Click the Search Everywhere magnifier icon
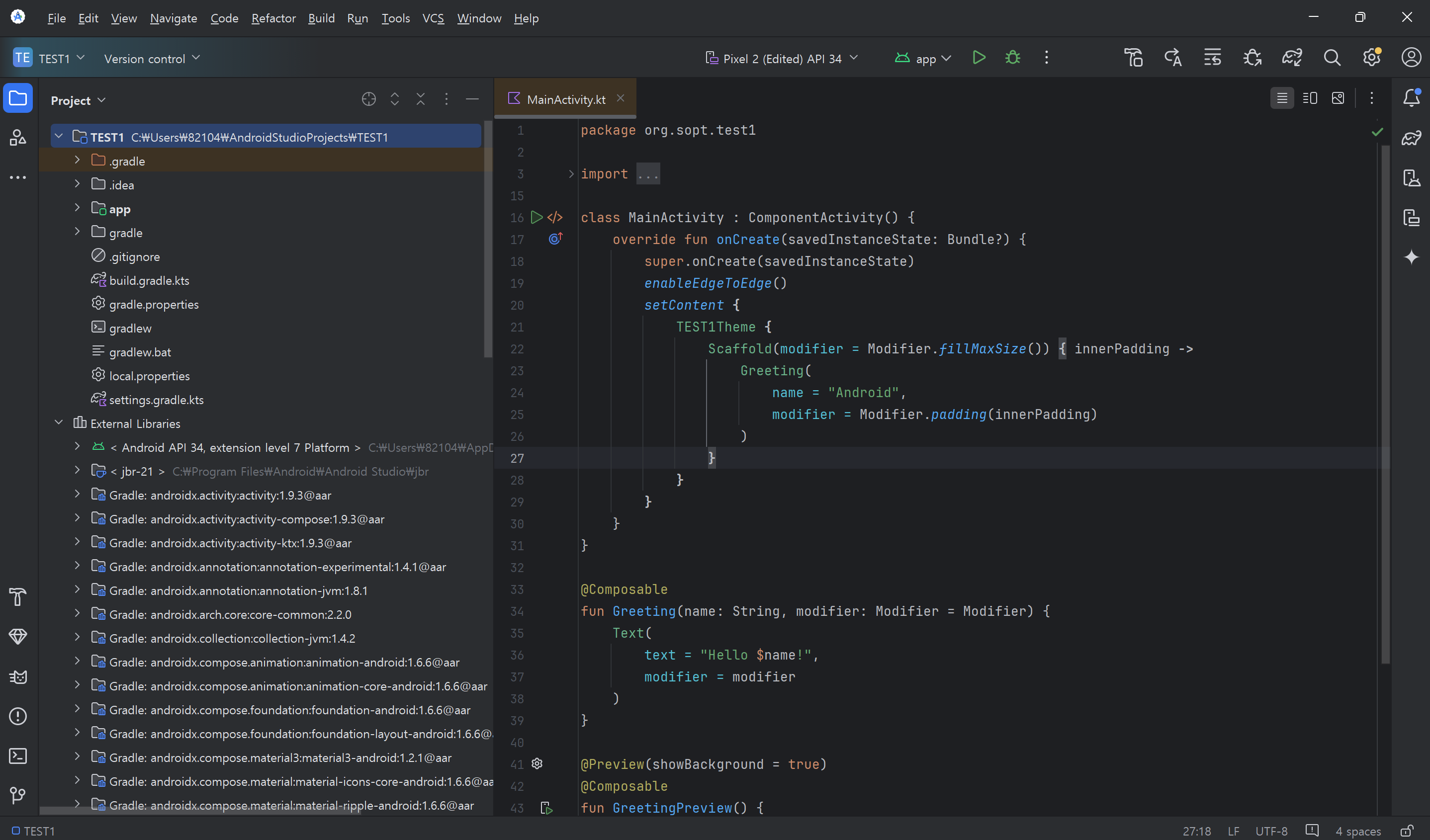 [1332, 58]
